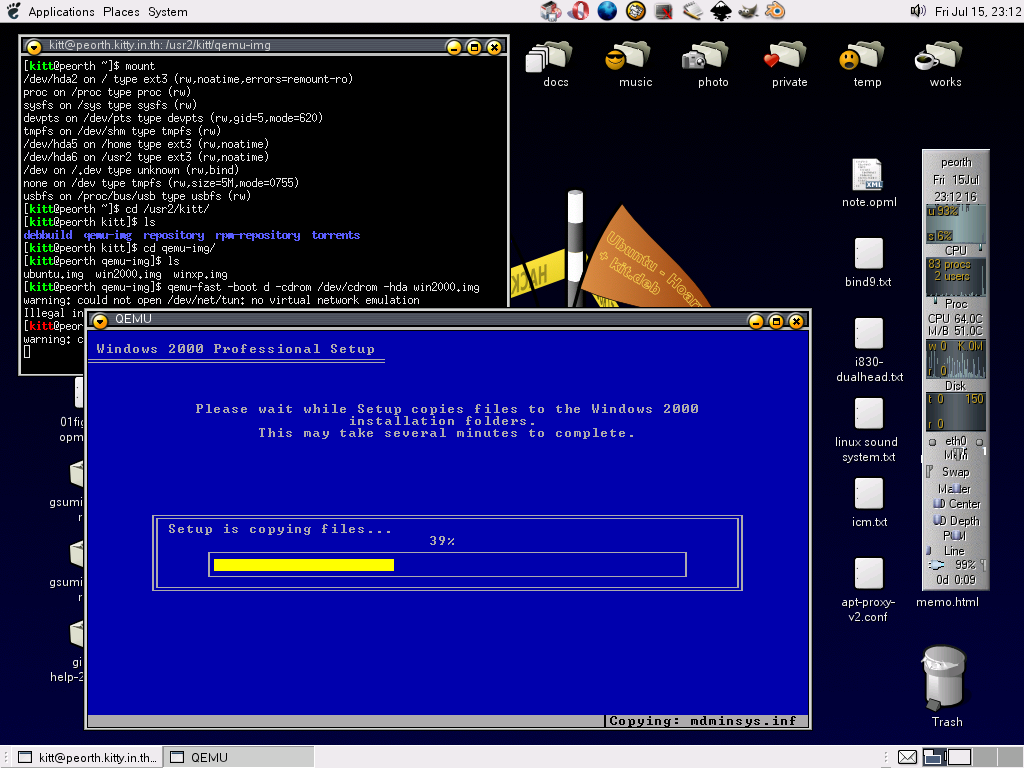Image resolution: width=1024 pixels, height=768 pixels.
Task: Click the clock showing Fri Jul 15
Action: click(978, 12)
